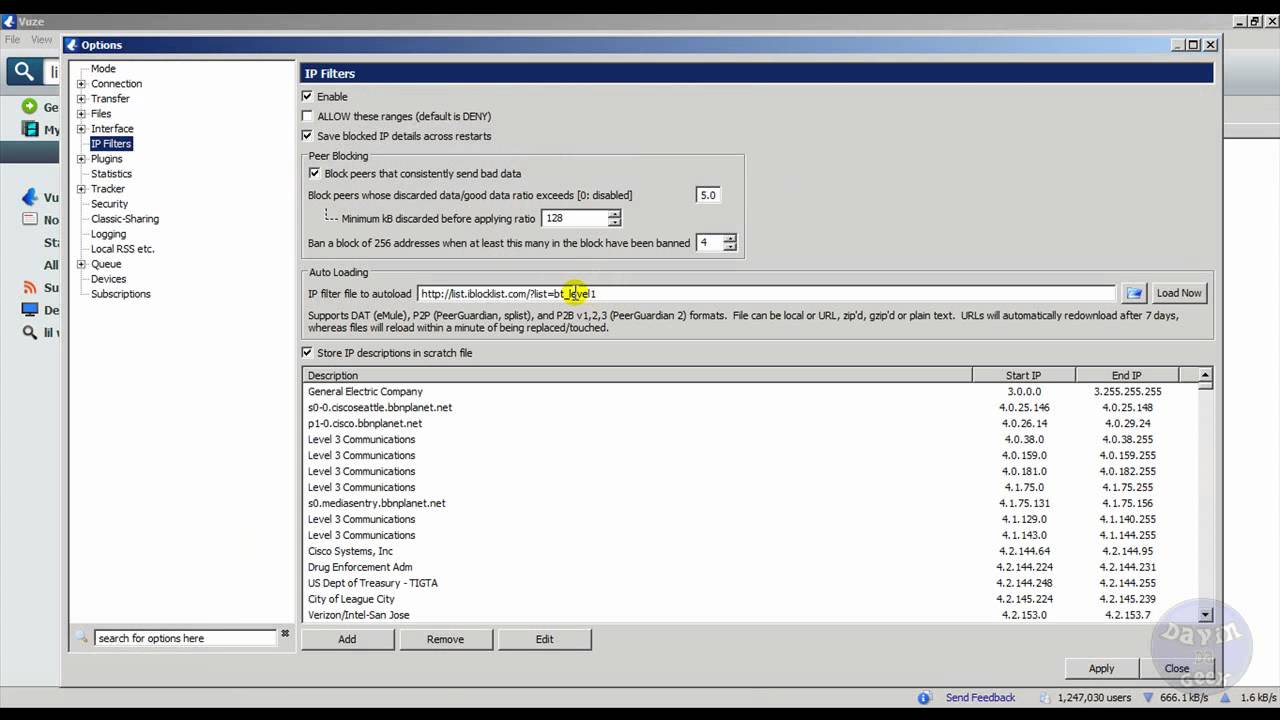Sort by the Start IP column header
The image size is (1280, 720).
[x=1023, y=375]
